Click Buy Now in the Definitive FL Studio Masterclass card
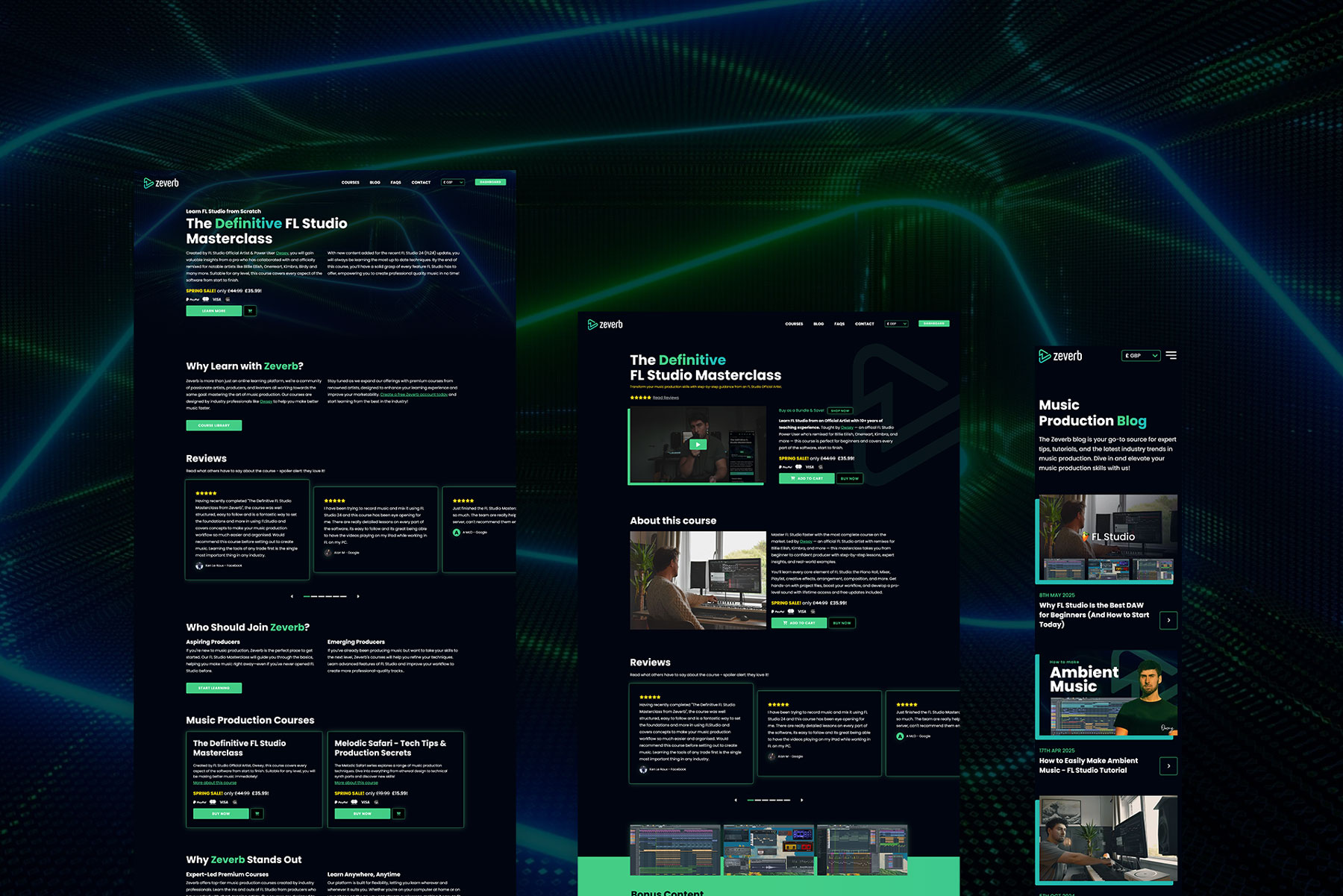Viewport: 1343px width, 896px height. 221,814
